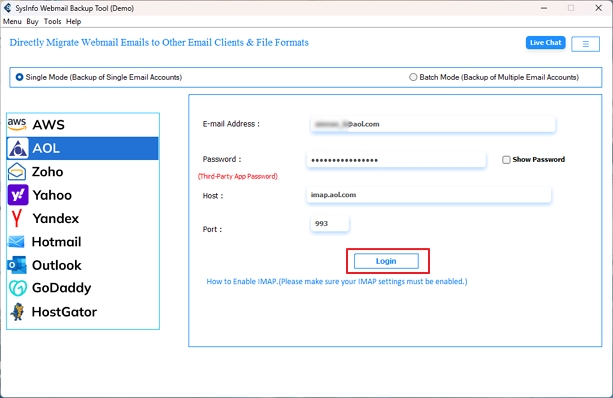This screenshot has width=613, height=398.
Task: Open the Menu menu
Action: pos(12,22)
